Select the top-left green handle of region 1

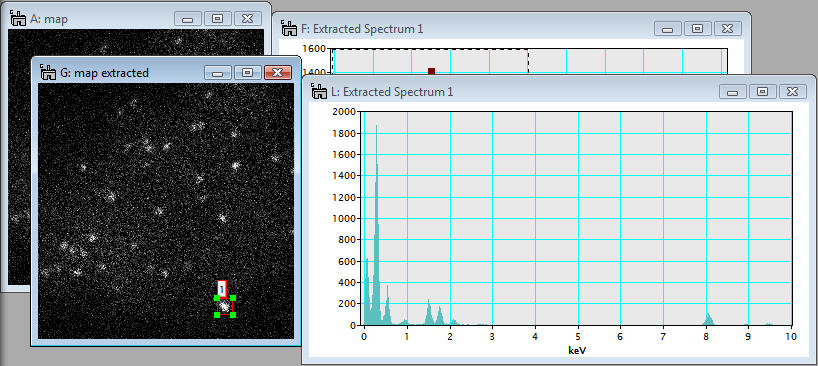217,298
